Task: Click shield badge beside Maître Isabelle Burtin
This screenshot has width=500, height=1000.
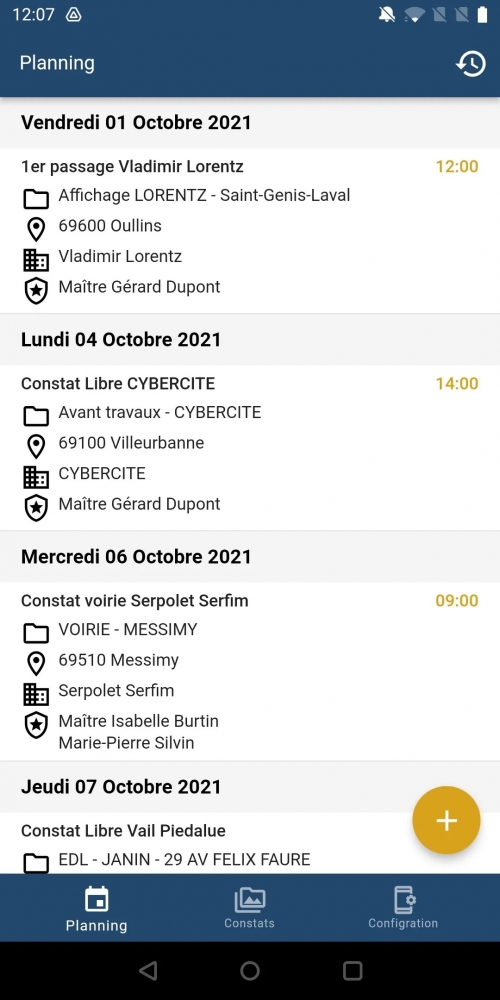Action: (x=36, y=725)
